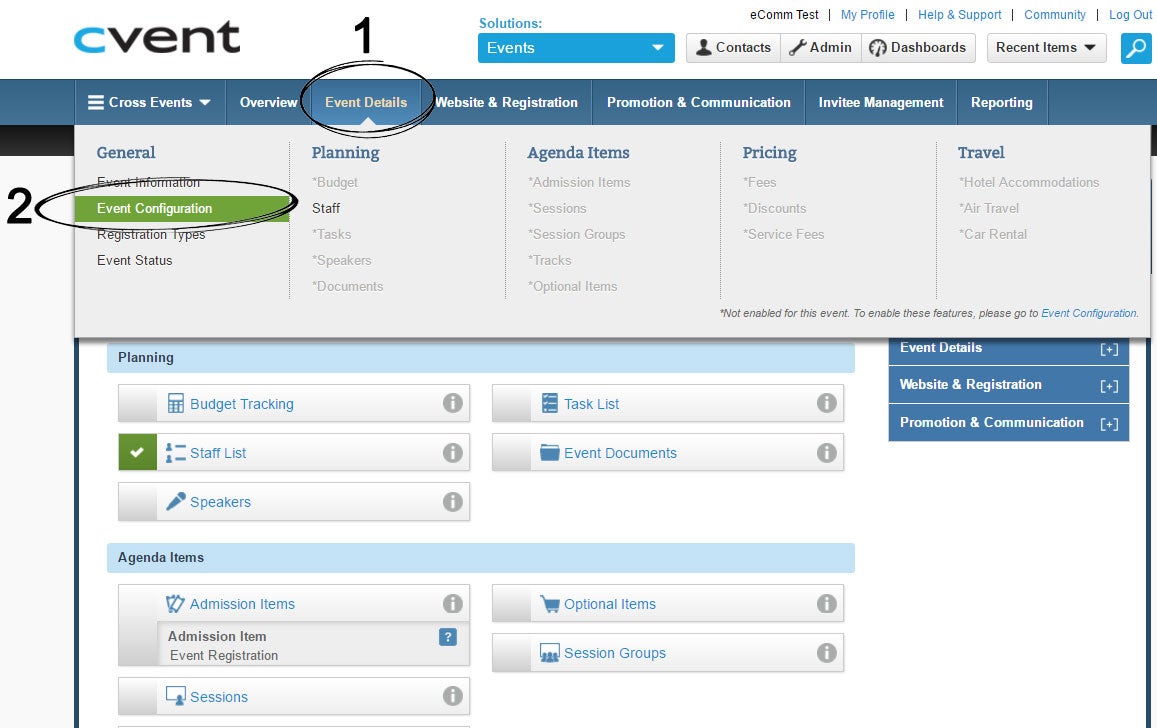Select Event Configuration in the General menu
The height and width of the screenshot is (728, 1157).
tap(182, 209)
